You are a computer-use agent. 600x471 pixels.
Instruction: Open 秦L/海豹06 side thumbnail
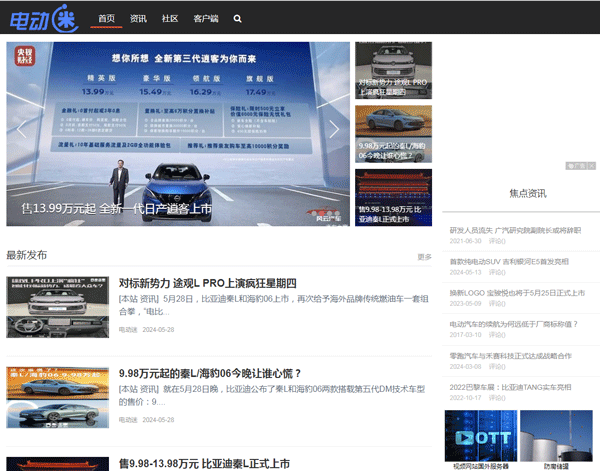click(x=393, y=134)
